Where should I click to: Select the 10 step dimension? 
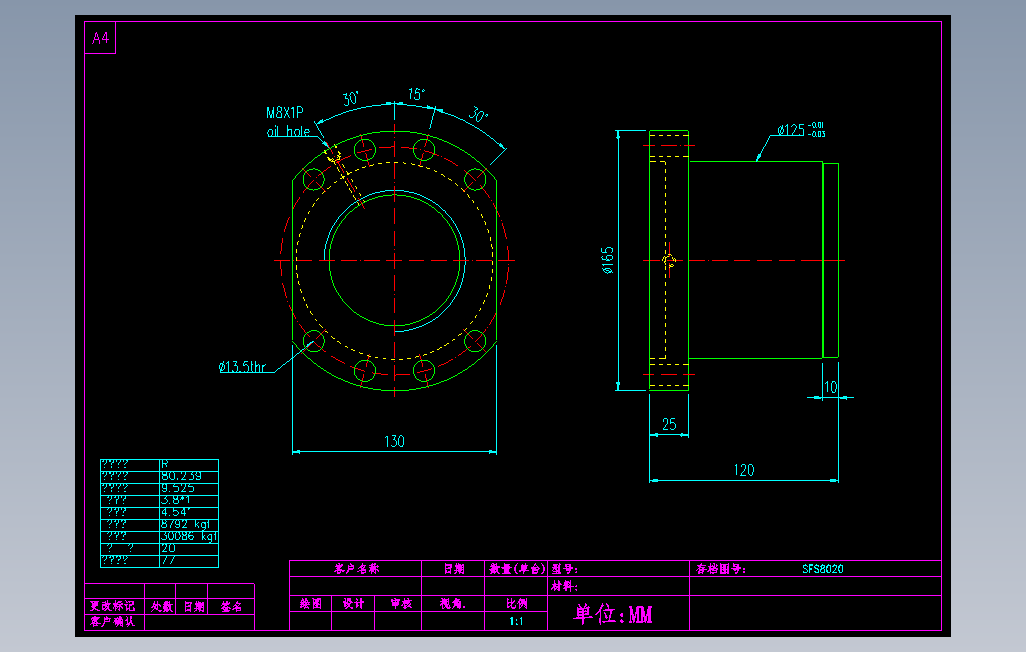click(831, 385)
